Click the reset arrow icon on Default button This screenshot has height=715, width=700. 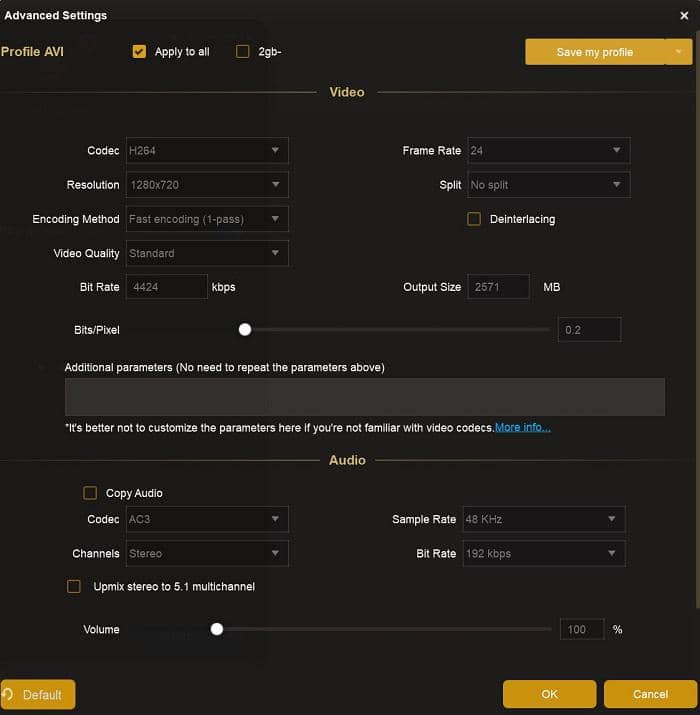(x=8, y=694)
